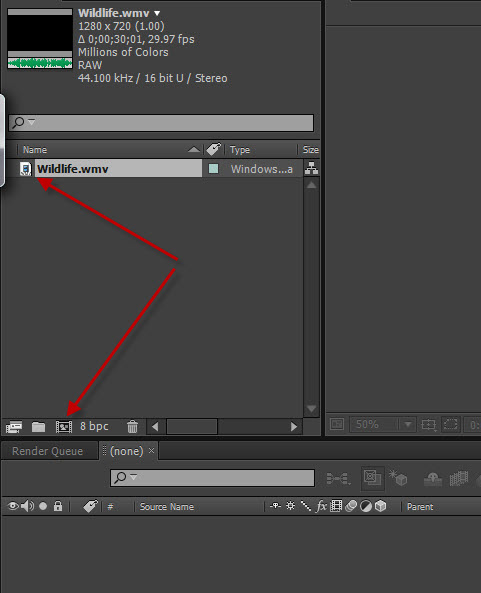This screenshot has width=481, height=593.
Task: Open project search filter dropdown arrow
Action: 31,122
